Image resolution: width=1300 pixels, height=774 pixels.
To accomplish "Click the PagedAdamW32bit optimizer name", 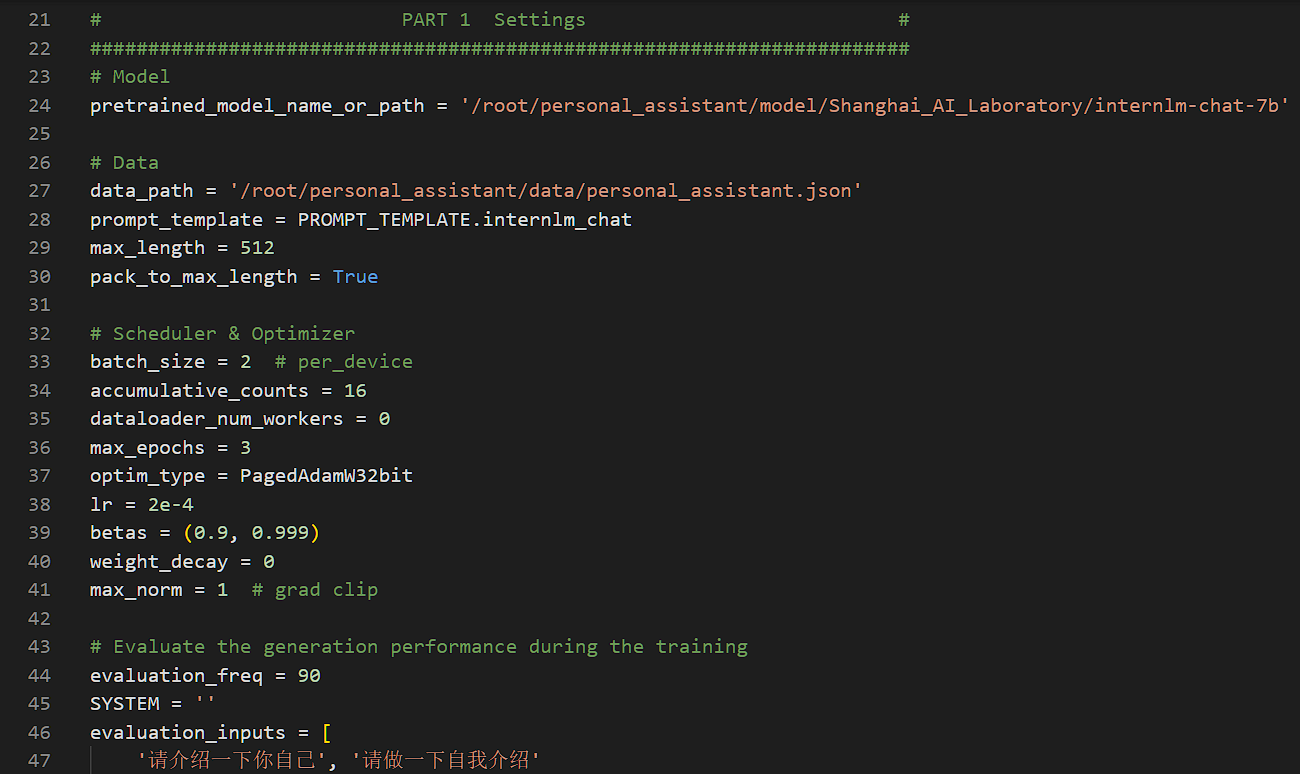I will pos(326,476).
